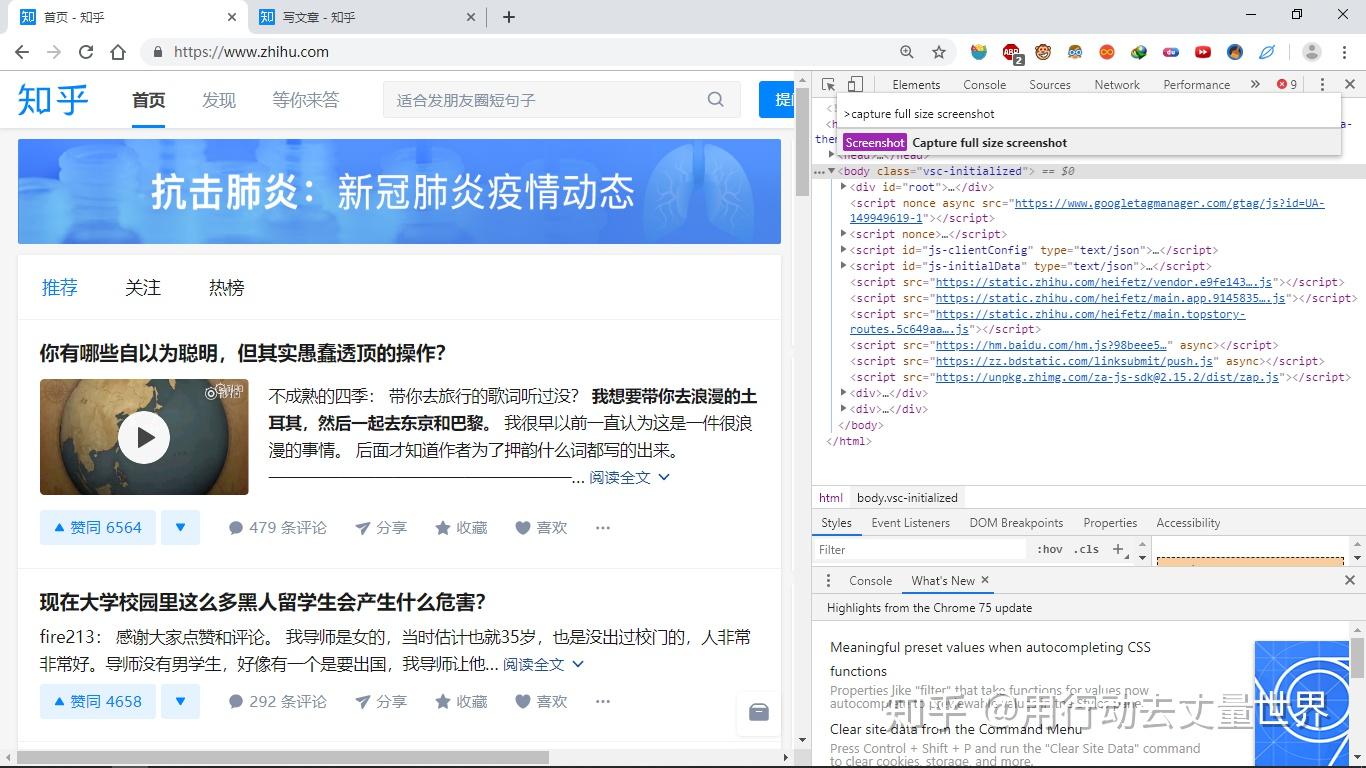Downvote the second answer
This screenshot has height=768, width=1366.
(x=180, y=701)
